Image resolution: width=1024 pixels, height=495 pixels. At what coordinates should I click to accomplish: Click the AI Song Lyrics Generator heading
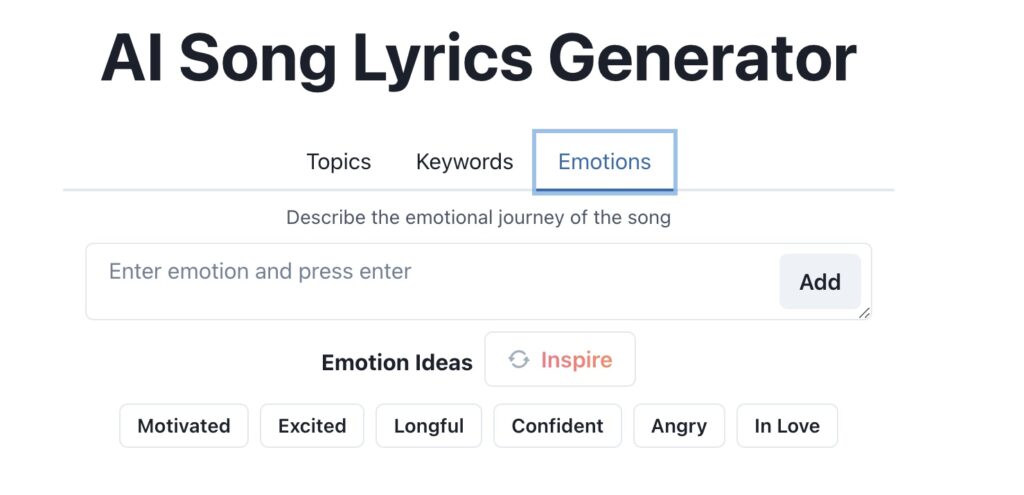(478, 58)
